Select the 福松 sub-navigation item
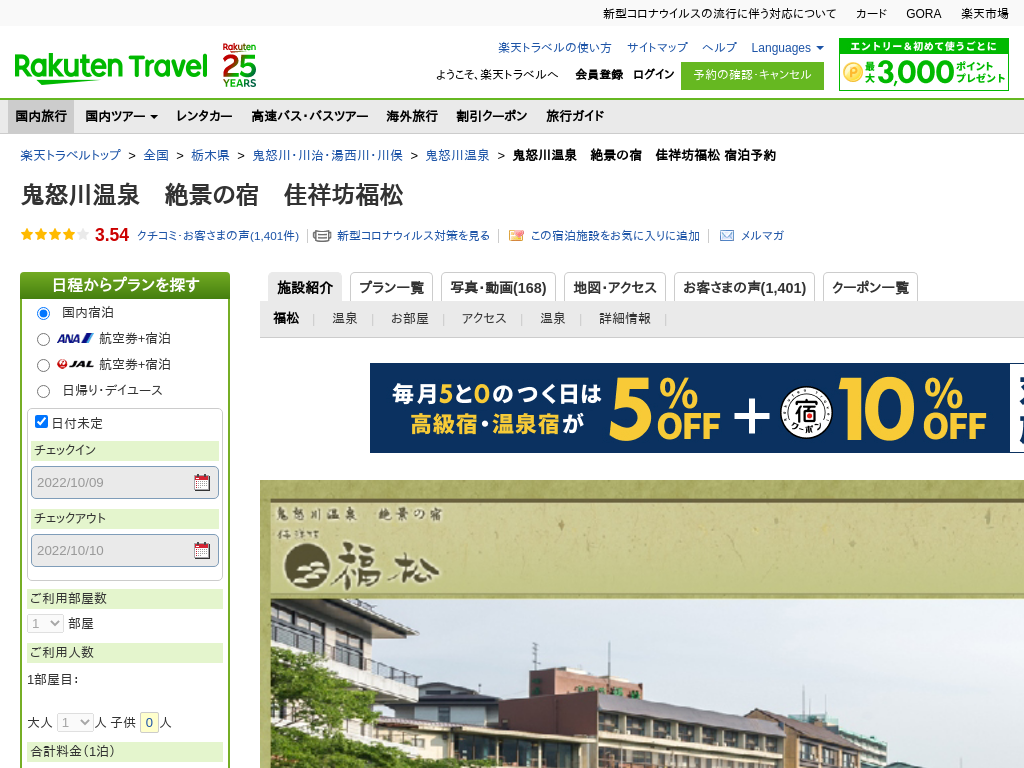This screenshot has width=1024, height=768. 286,319
